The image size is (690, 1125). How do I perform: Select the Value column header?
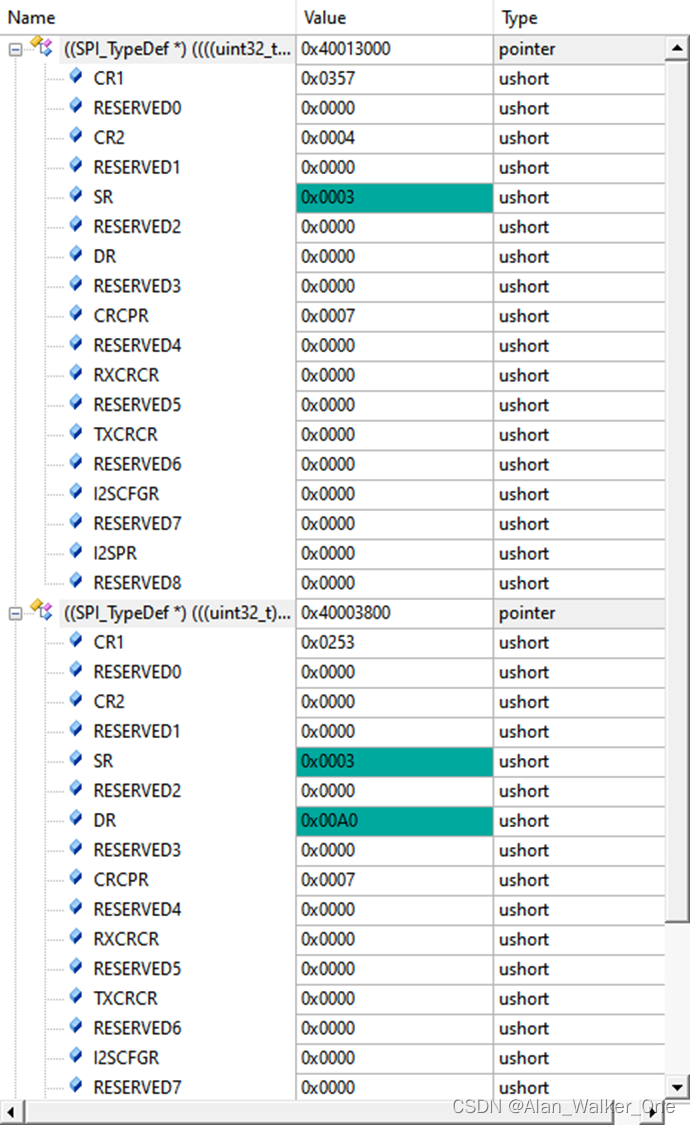(394, 17)
